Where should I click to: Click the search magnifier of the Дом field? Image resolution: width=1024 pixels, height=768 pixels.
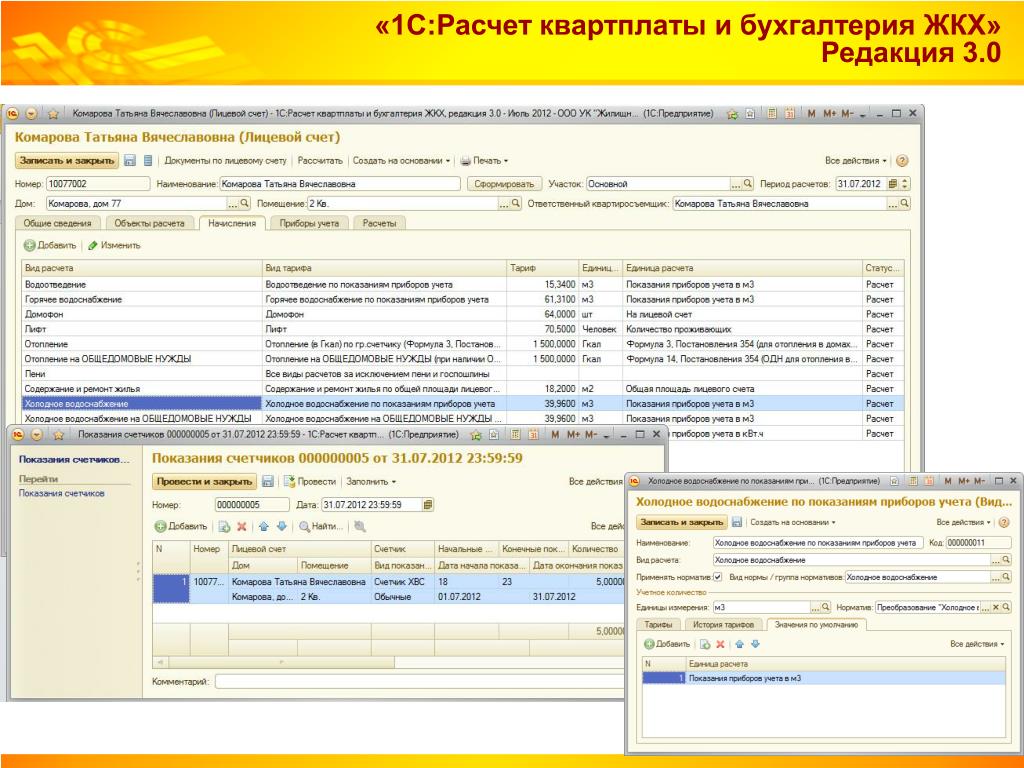245,204
